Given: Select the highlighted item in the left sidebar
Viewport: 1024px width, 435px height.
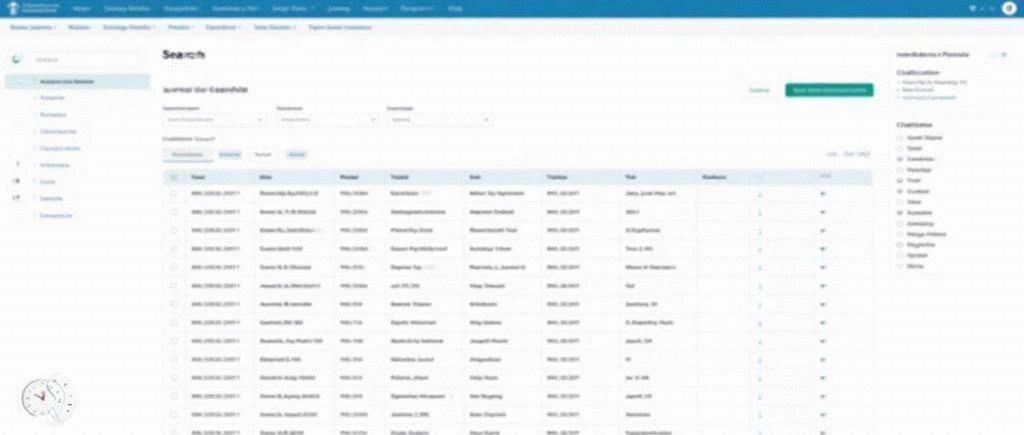Looking at the screenshot, I should (79, 80).
